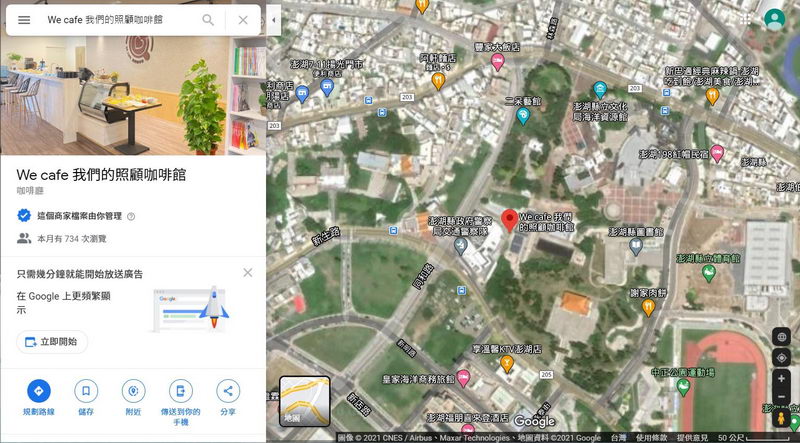800x443 pixels.
Task: Click the business profile help question icon
Action: (x=131, y=216)
